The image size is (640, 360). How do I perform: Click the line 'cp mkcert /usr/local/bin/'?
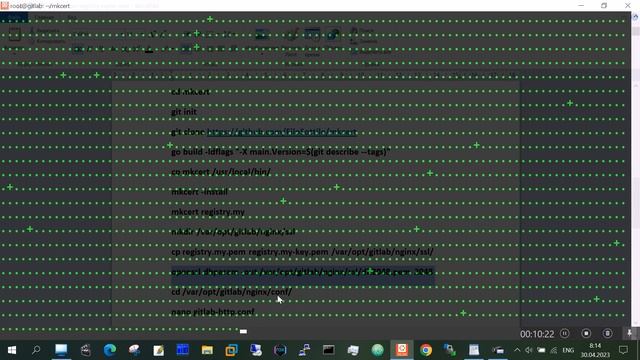[221, 172]
